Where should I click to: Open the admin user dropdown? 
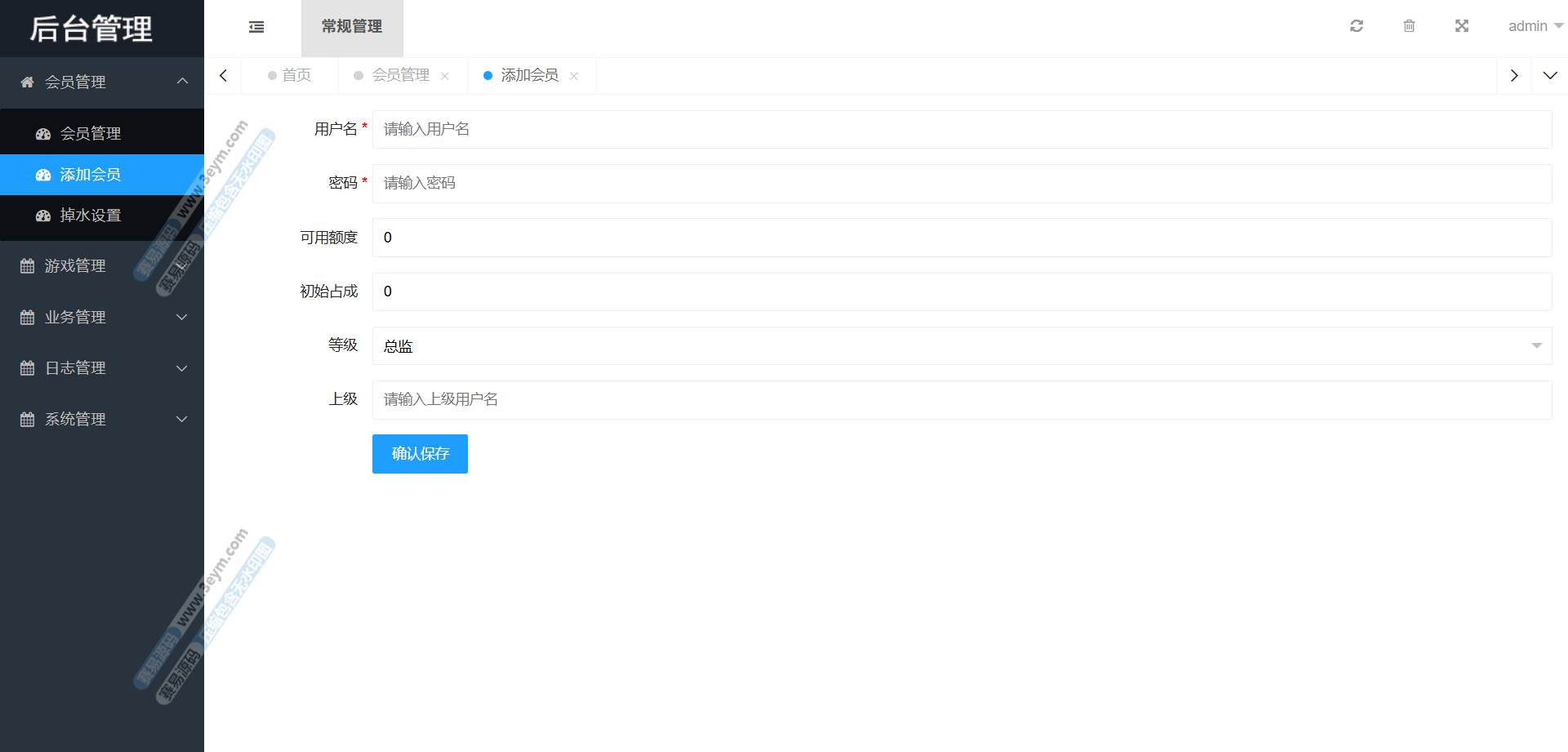(x=1535, y=26)
